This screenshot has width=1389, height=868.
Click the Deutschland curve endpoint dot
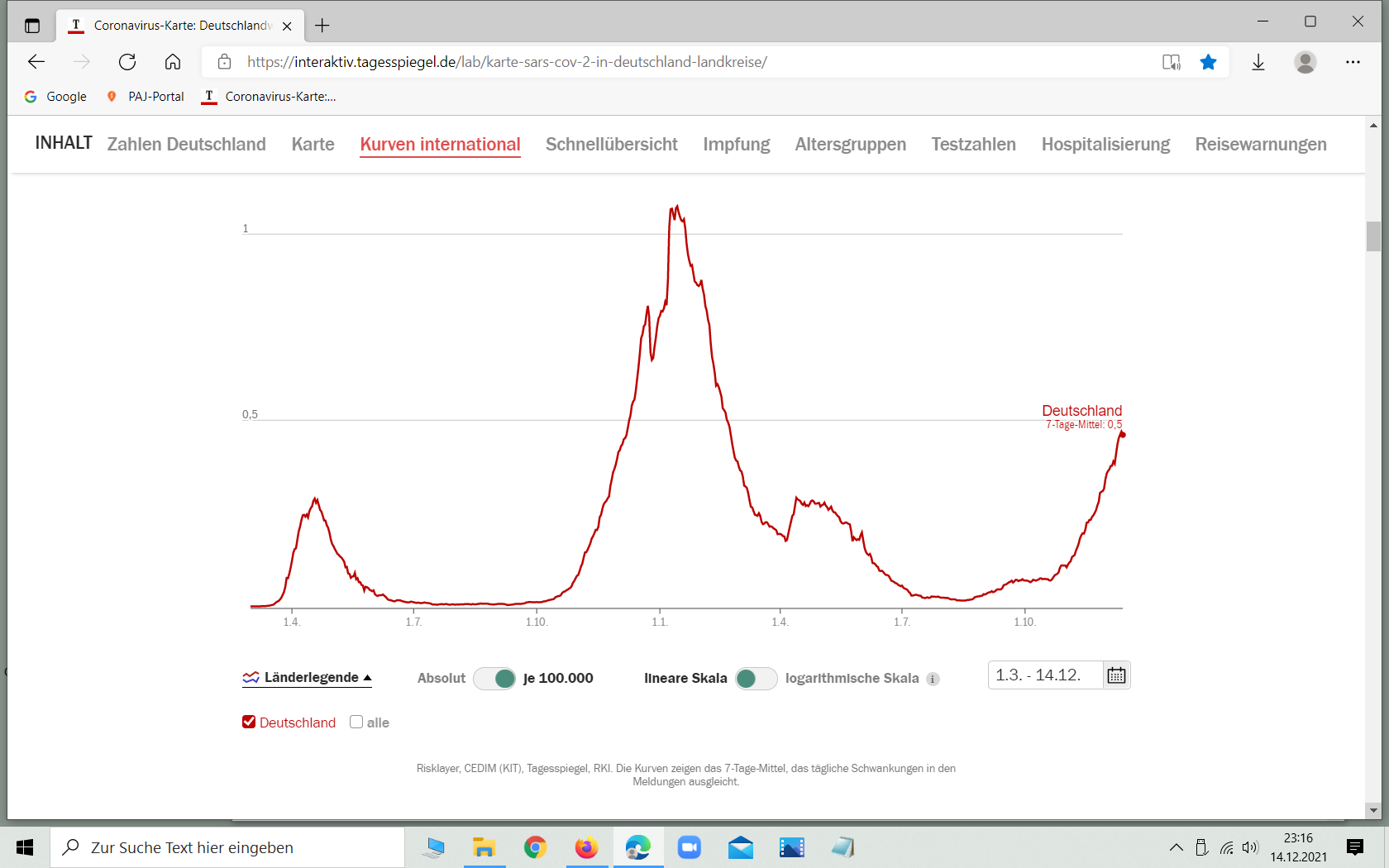coord(1123,435)
